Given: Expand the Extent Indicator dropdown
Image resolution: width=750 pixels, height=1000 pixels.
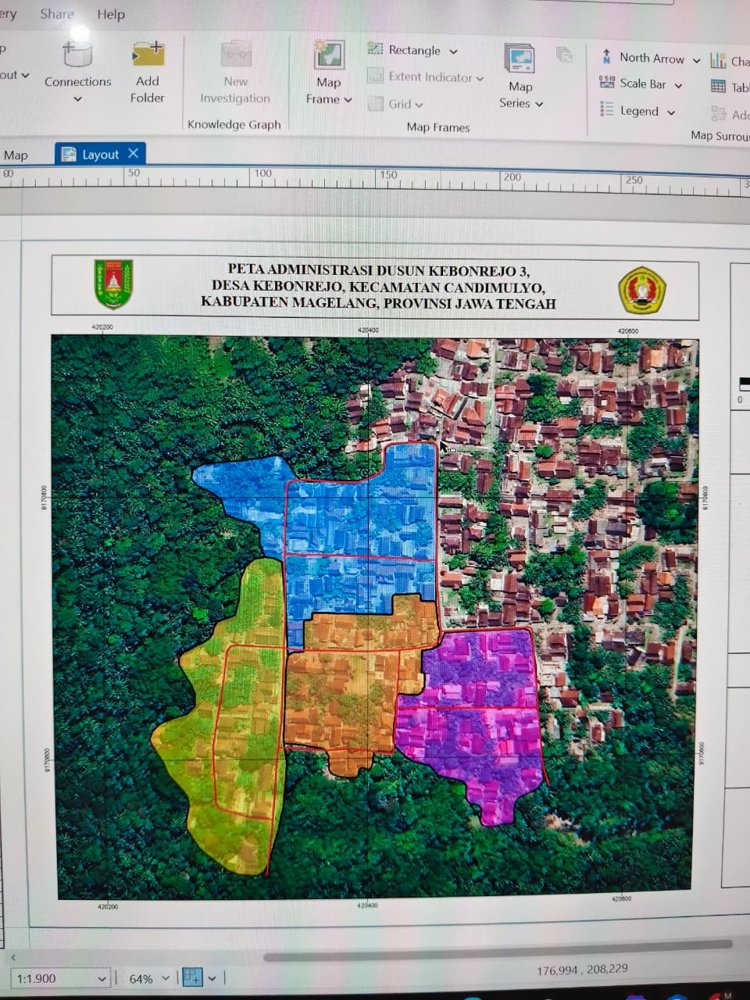Looking at the screenshot, I should click(480, 78).
